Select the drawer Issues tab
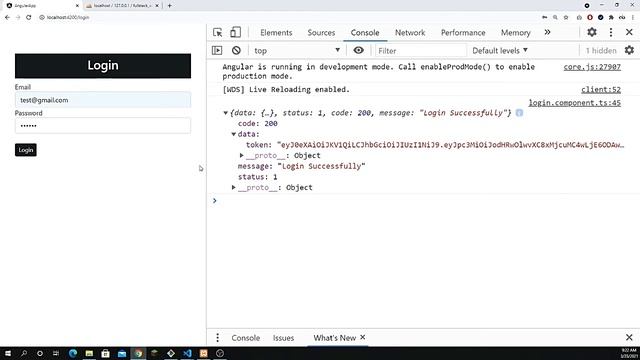The width and height of the screenshot is (640, 360). pos(283,338)
